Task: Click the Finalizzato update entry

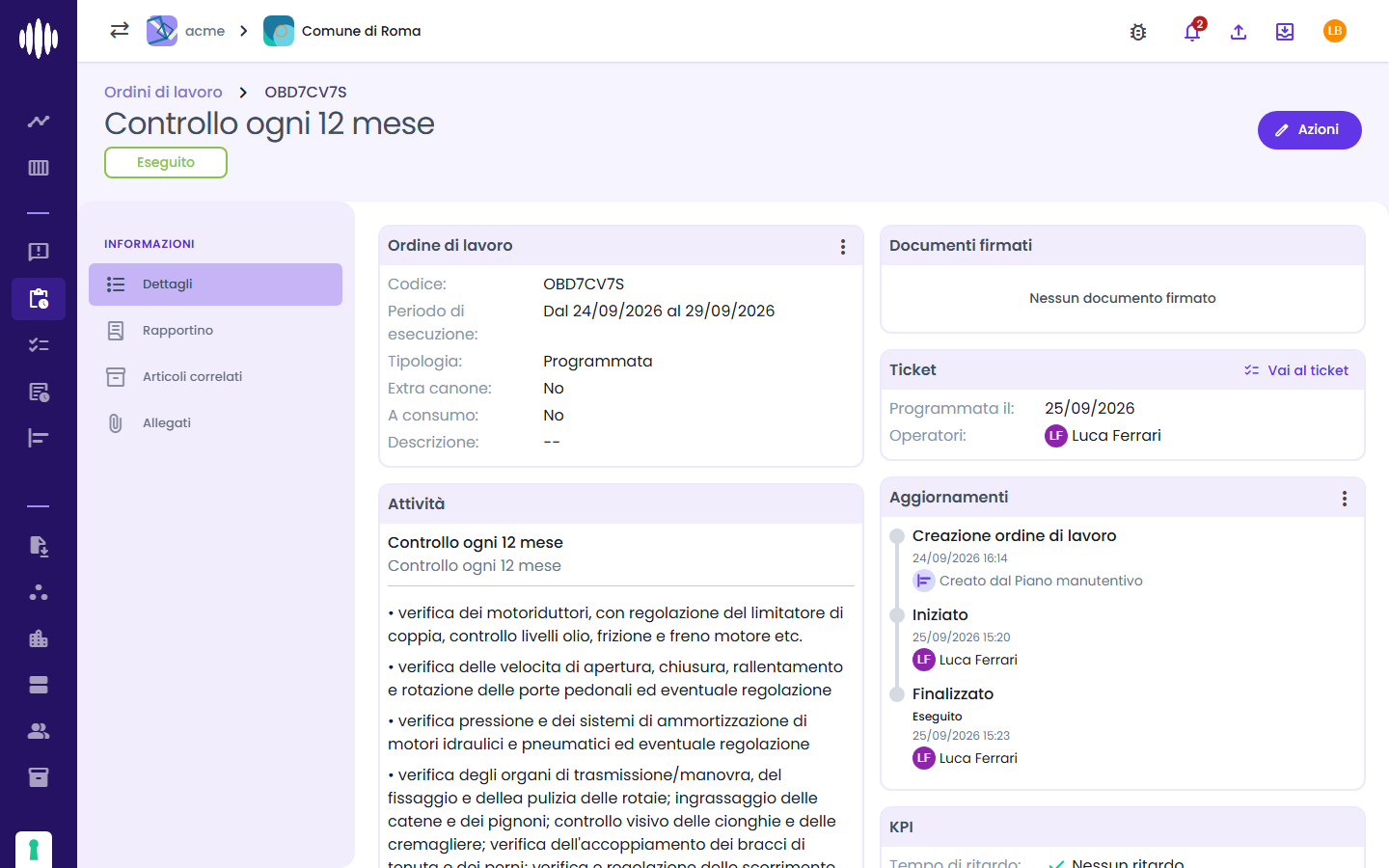Action: coord(953,694)
